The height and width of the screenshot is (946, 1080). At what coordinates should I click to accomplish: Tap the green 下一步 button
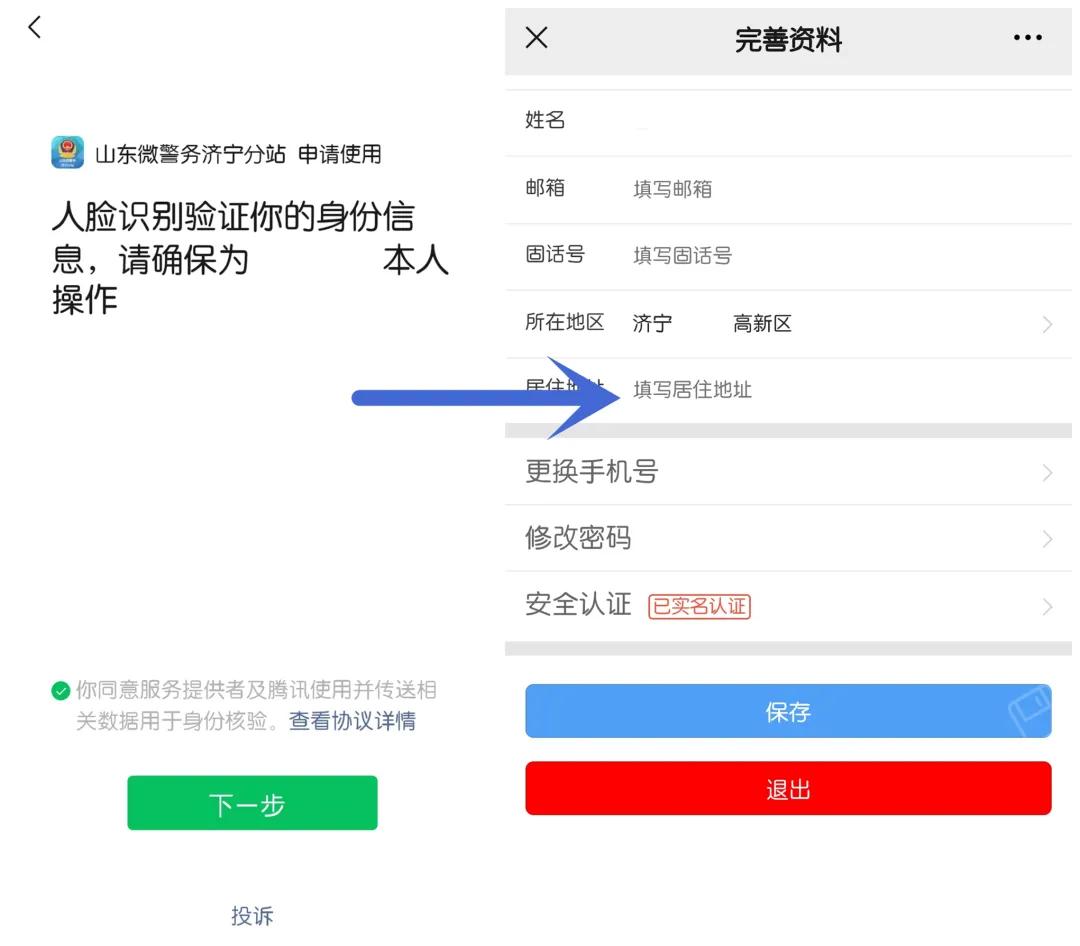click(x=252, y=803)
